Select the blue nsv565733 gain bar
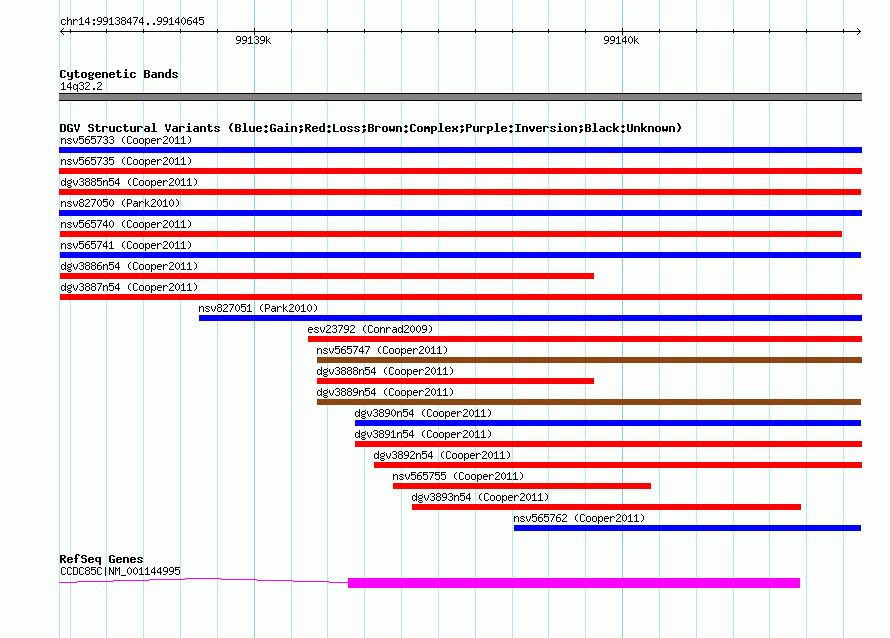Viewport: 890px width, 638px height. [x=460, y=150]
